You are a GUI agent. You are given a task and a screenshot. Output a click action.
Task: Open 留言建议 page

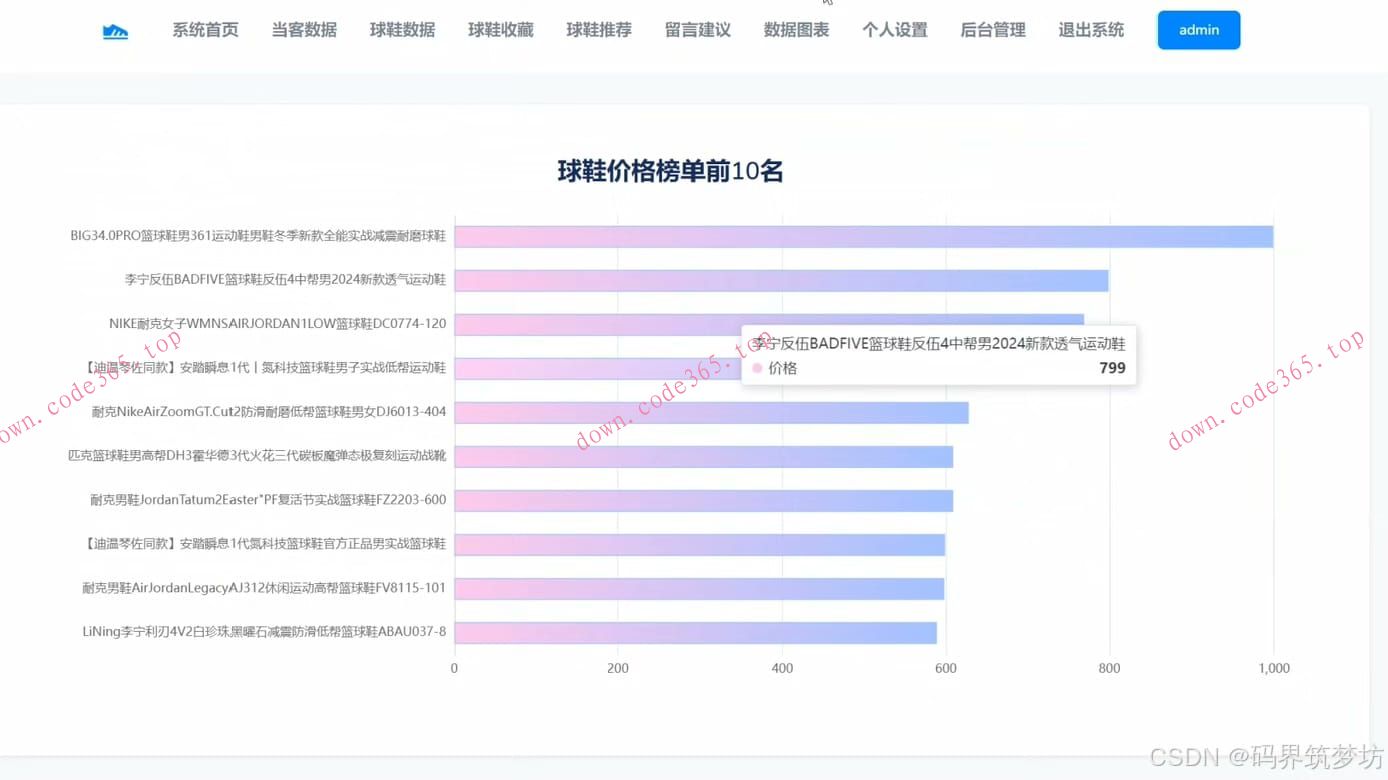697,30
